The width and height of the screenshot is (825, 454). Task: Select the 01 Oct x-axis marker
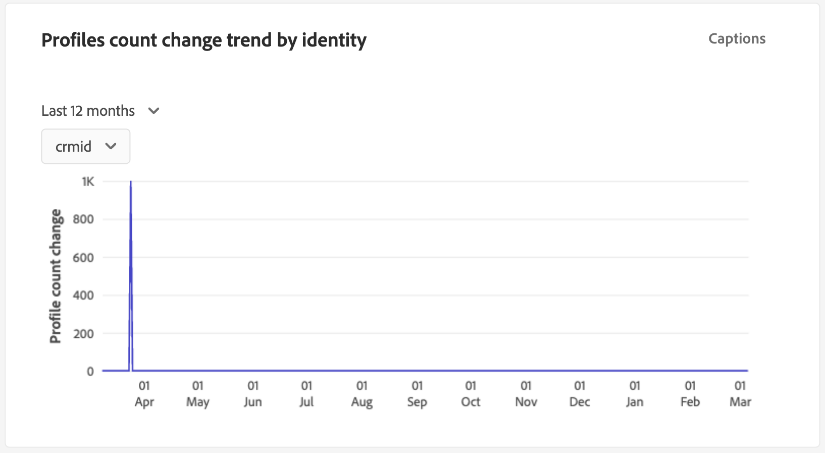471,394
